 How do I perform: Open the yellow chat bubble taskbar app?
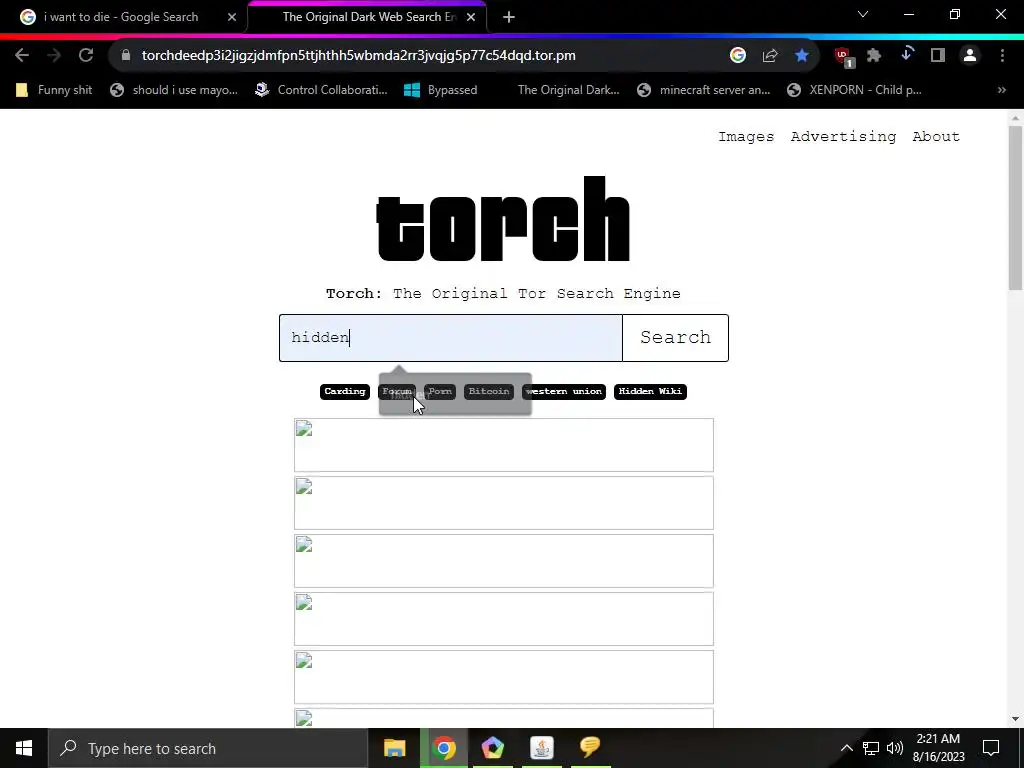point(590,748)
